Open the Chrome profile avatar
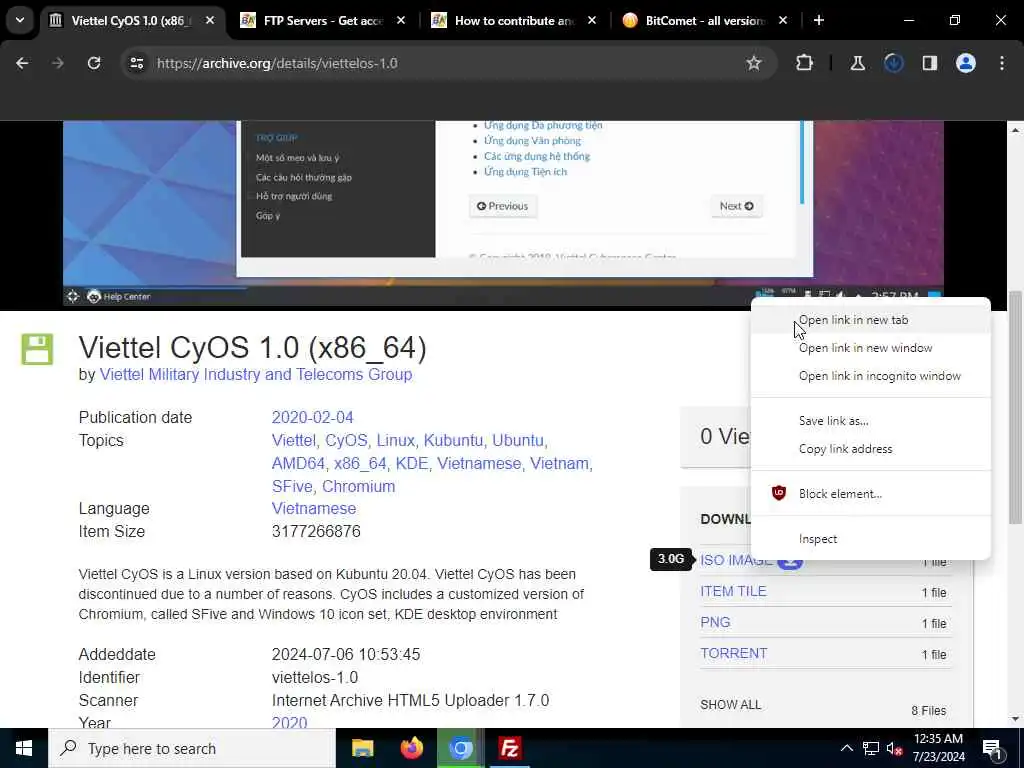 (x=966, y=63)
